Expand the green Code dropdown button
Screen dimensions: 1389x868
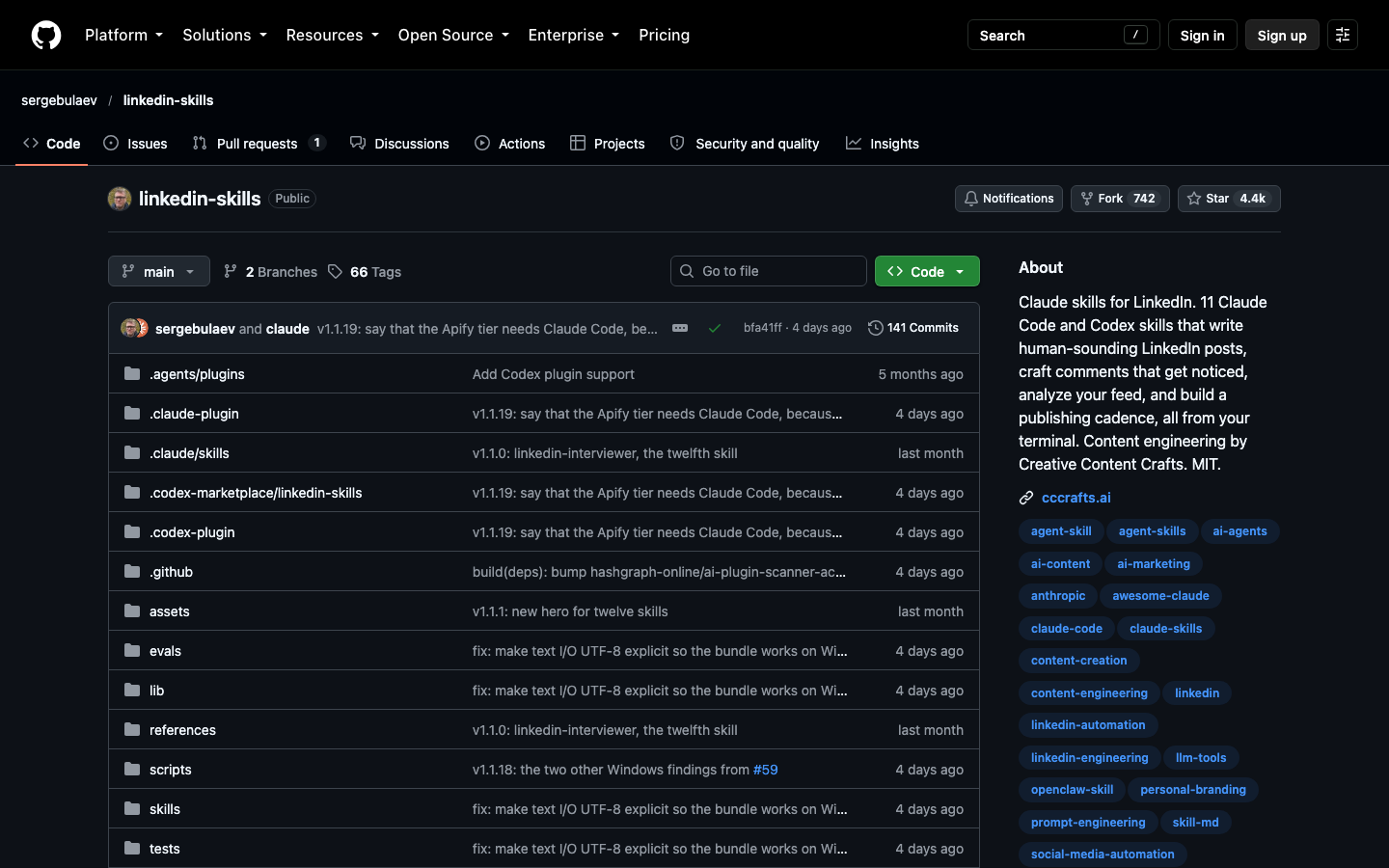coord(927,271)
